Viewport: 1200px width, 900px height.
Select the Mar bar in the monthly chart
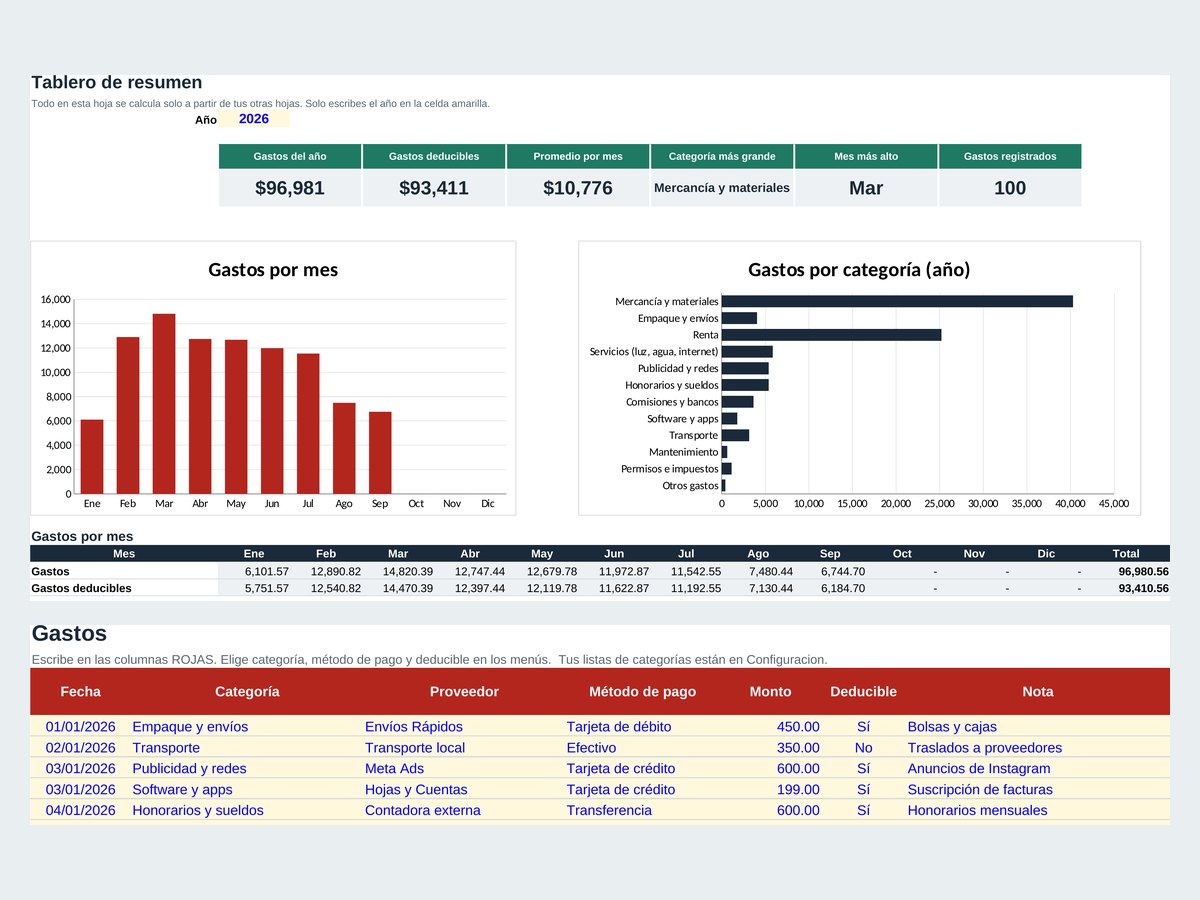(164, 404)
